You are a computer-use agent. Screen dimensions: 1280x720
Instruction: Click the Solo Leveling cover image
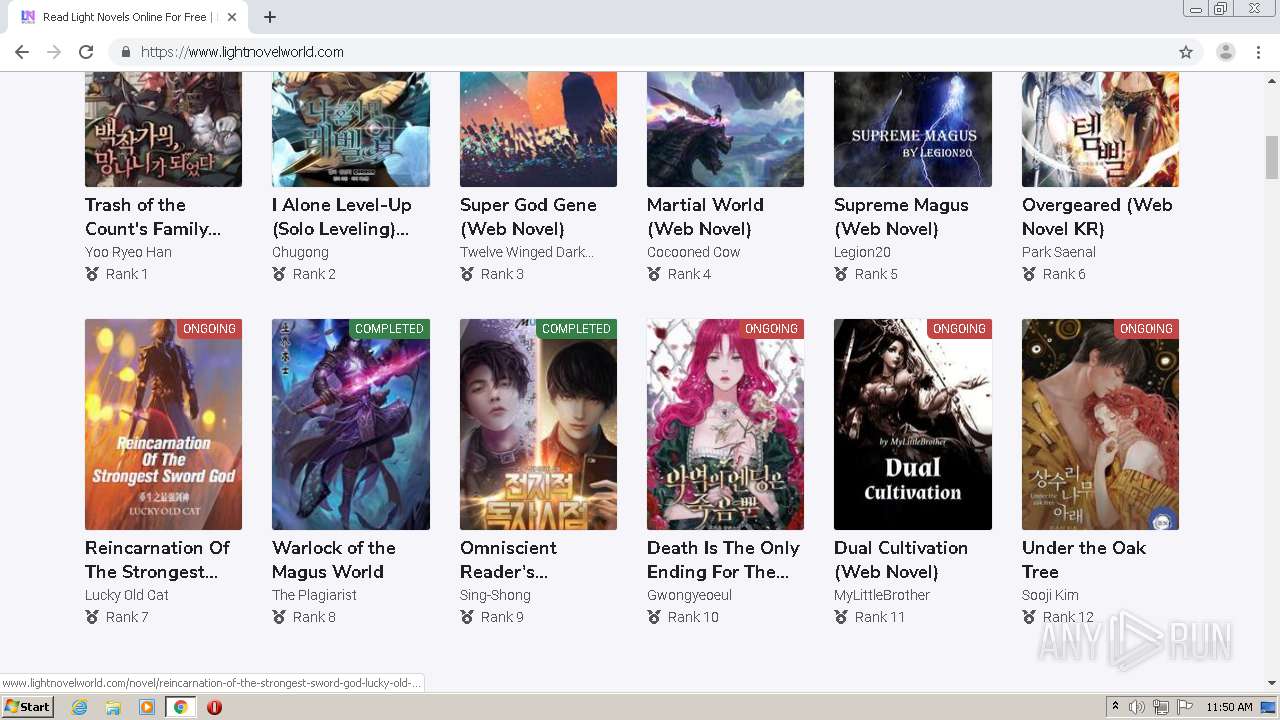click(351, 129)
